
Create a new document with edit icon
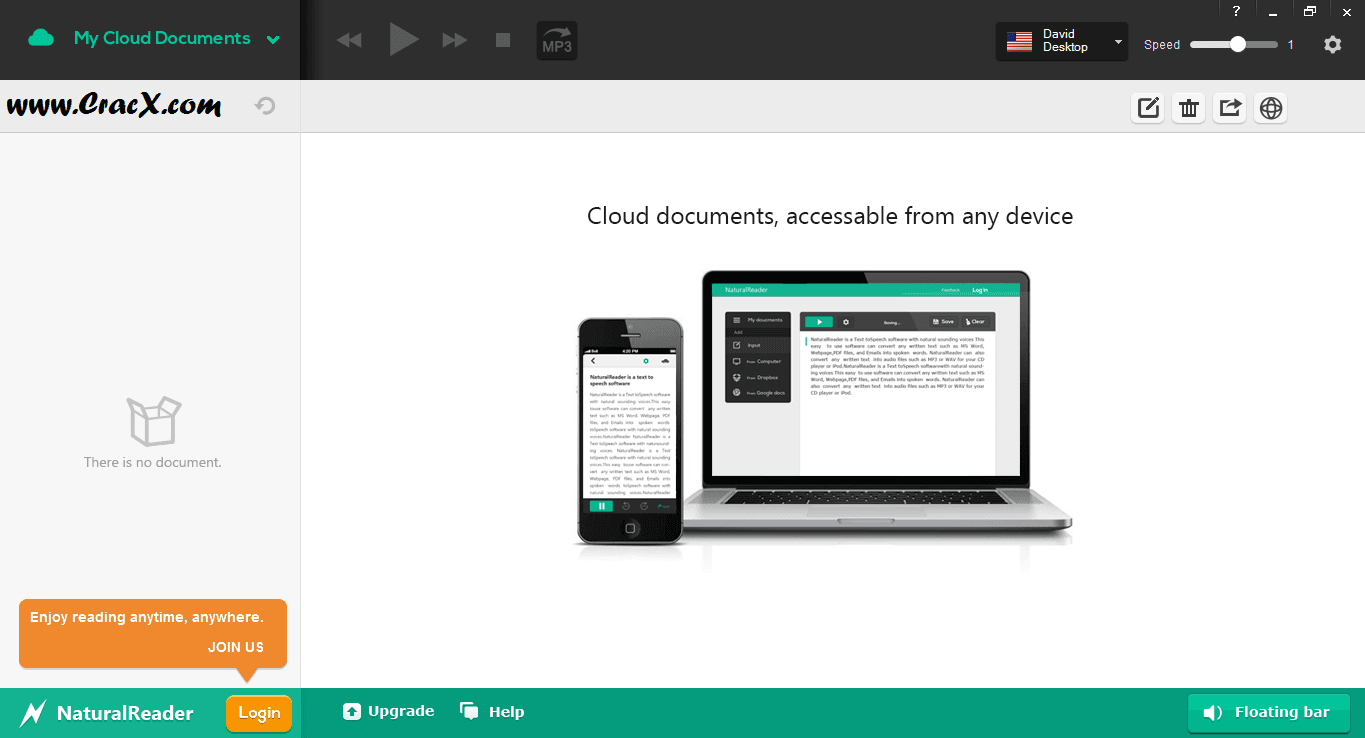(1149, 108)
